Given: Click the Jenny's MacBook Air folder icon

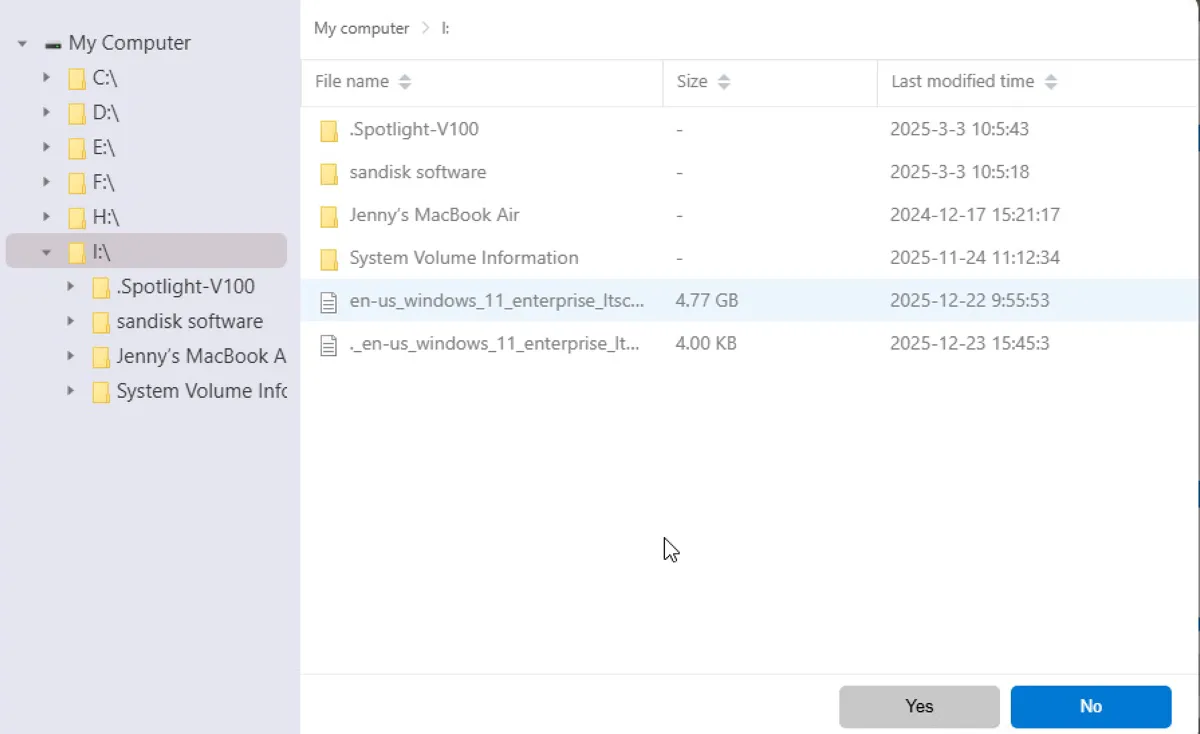Looking at the screenshot, I should (329, 215).
